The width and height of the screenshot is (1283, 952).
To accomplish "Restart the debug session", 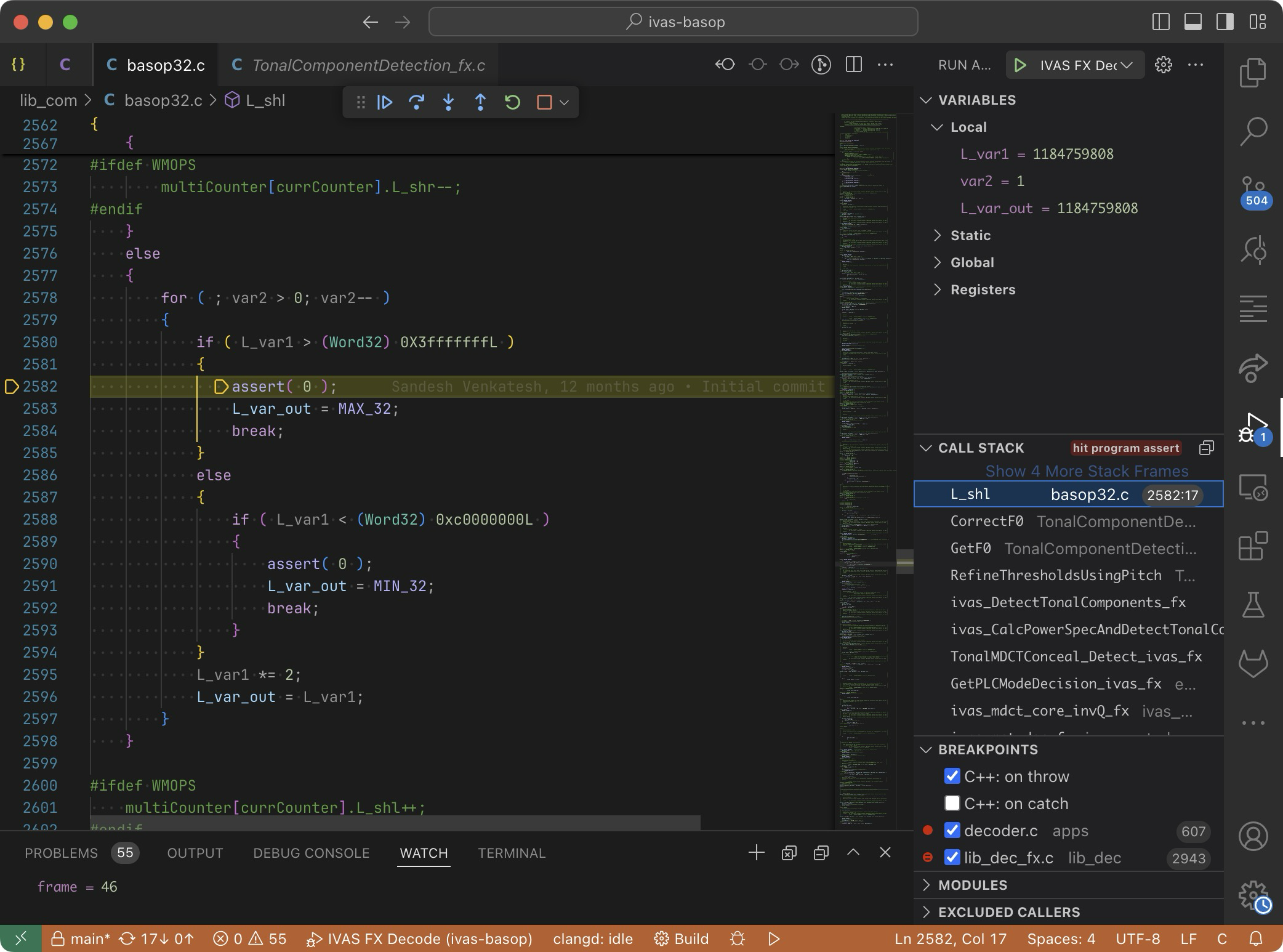I will click(512, 102).
